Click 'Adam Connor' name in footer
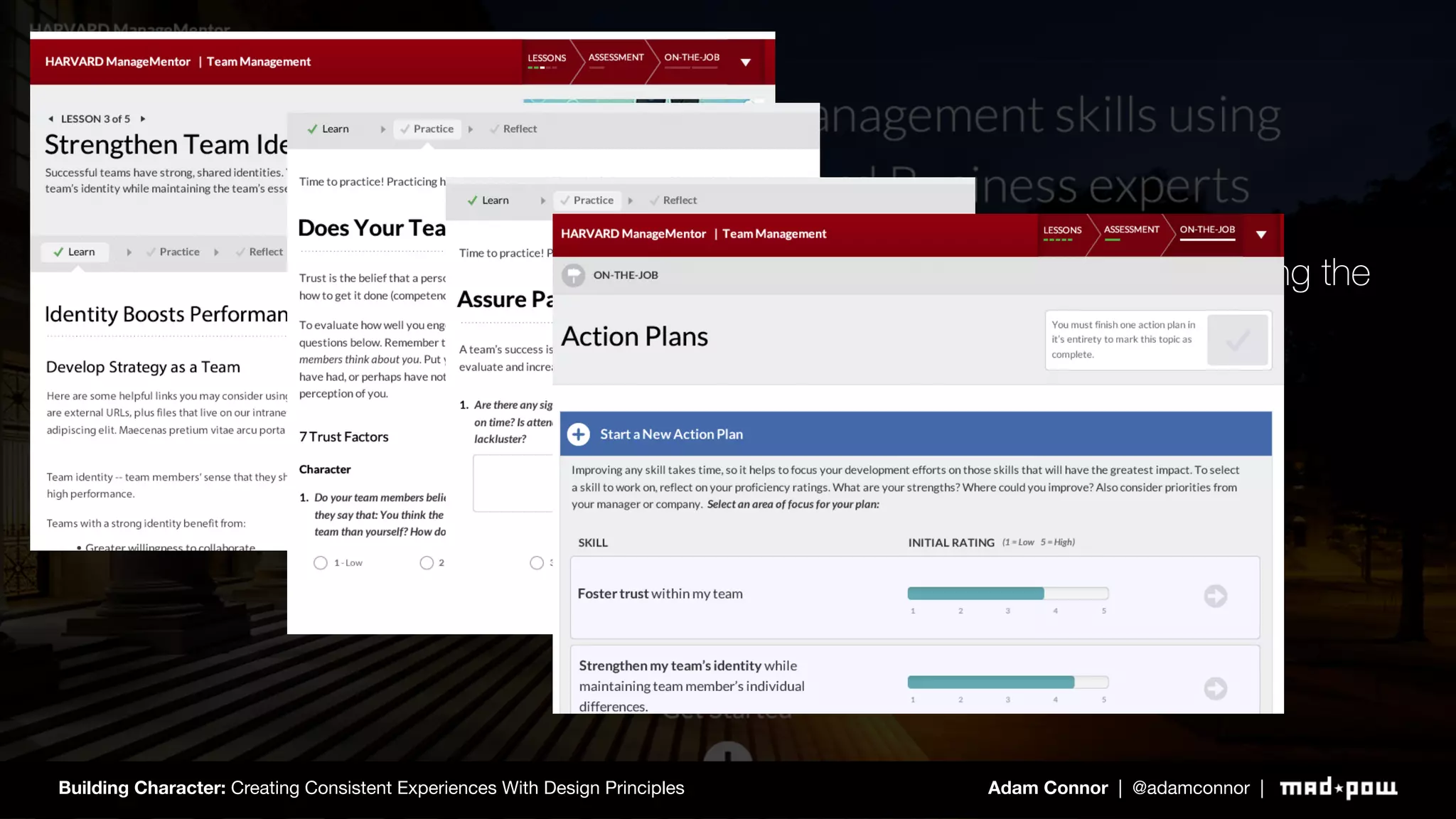This screenshot has height=819, width=1456. click(x=1047, y=788)
